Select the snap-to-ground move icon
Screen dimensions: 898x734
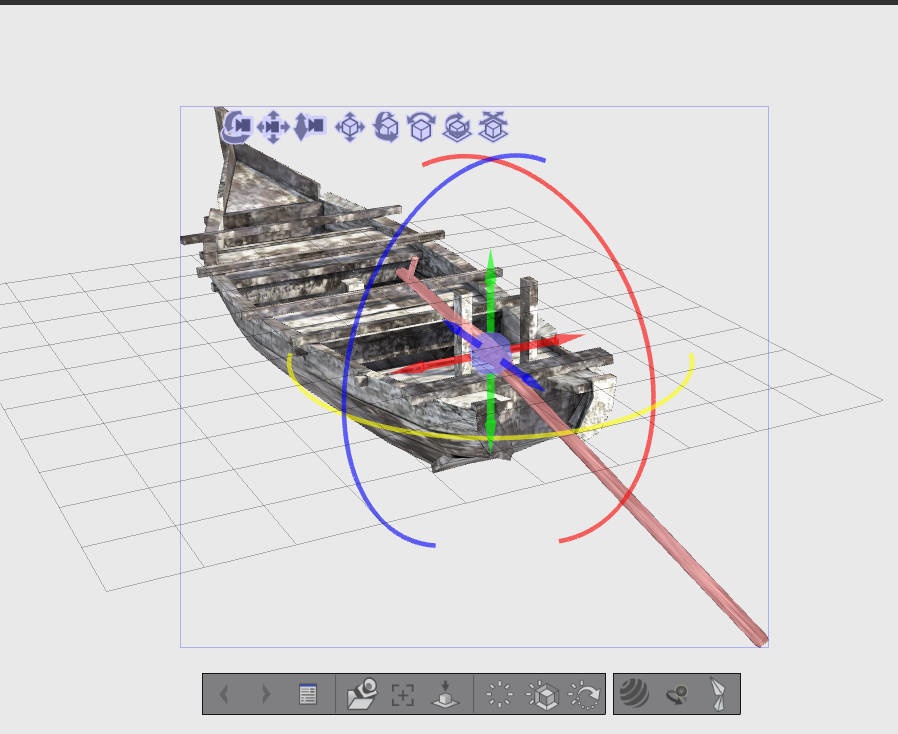click(x=493, y=127)
